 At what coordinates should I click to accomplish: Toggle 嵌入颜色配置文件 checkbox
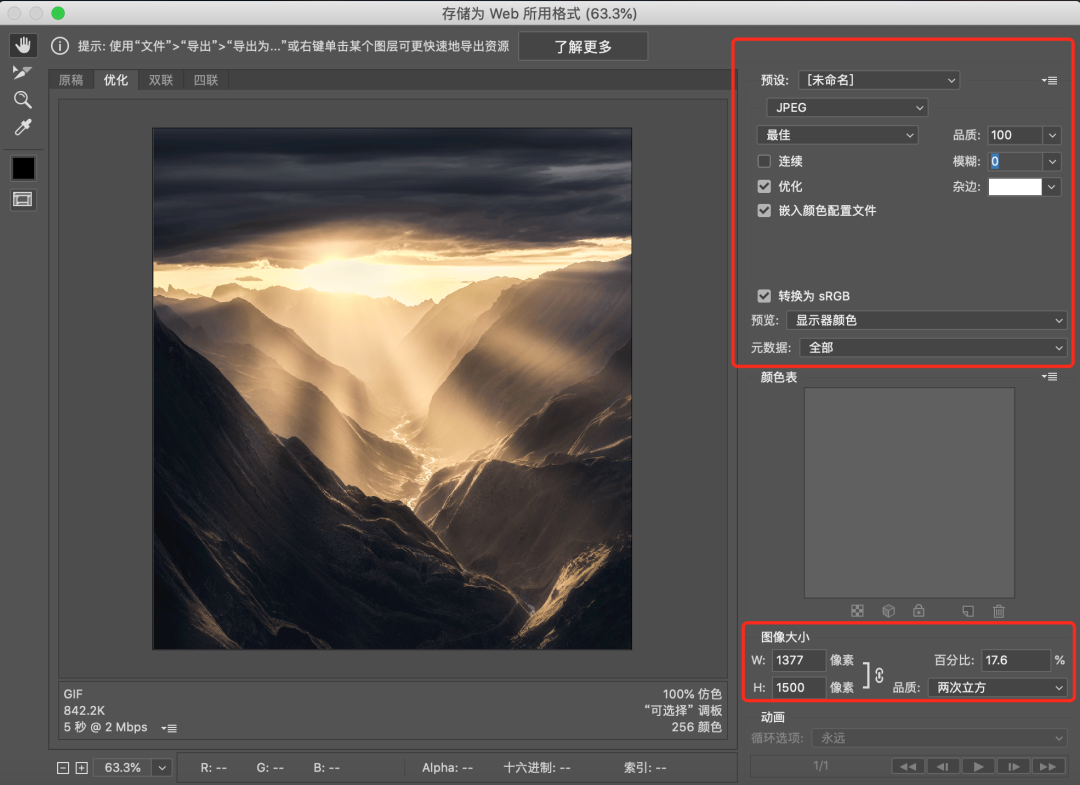coord(764,211)
